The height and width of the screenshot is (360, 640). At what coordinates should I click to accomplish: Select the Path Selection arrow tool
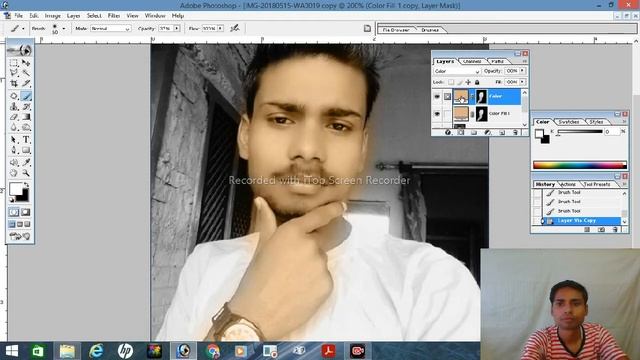(14, 140)
